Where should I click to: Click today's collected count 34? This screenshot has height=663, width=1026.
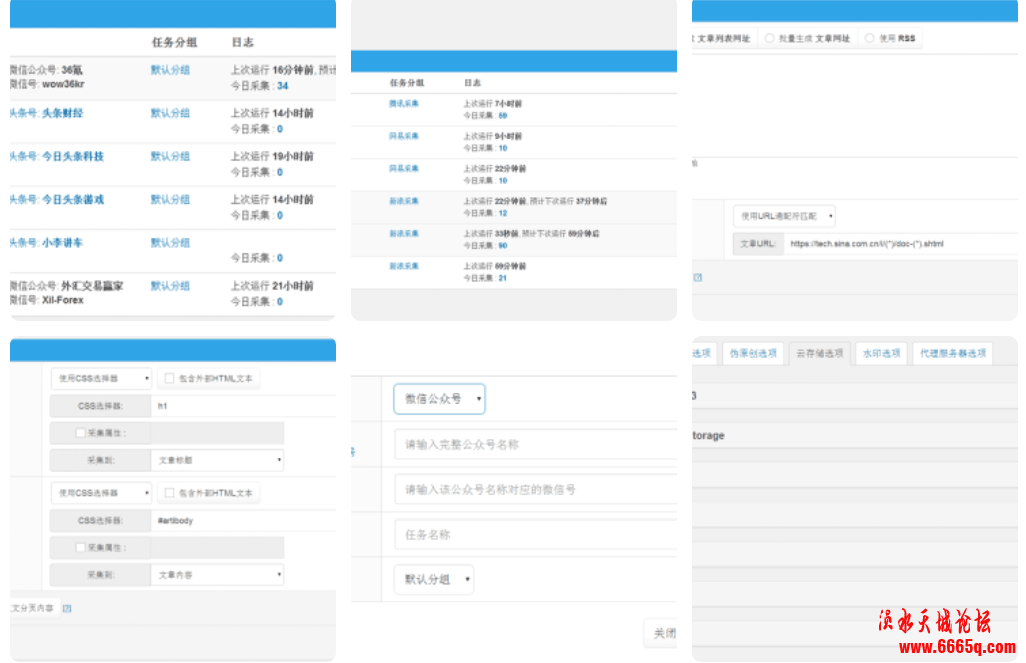click(283, 86)
